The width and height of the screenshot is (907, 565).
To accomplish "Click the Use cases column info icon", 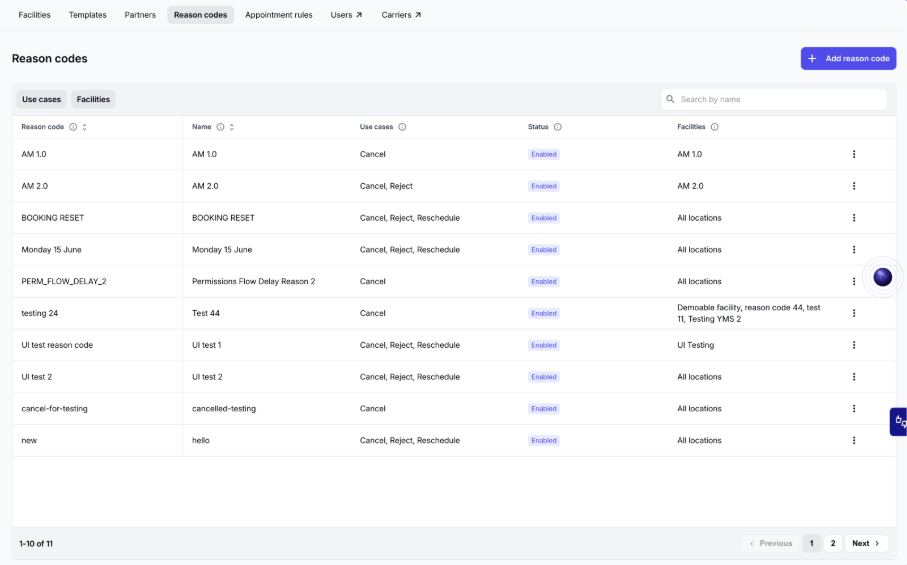I will pyautogui.click(x=402, y=127).
